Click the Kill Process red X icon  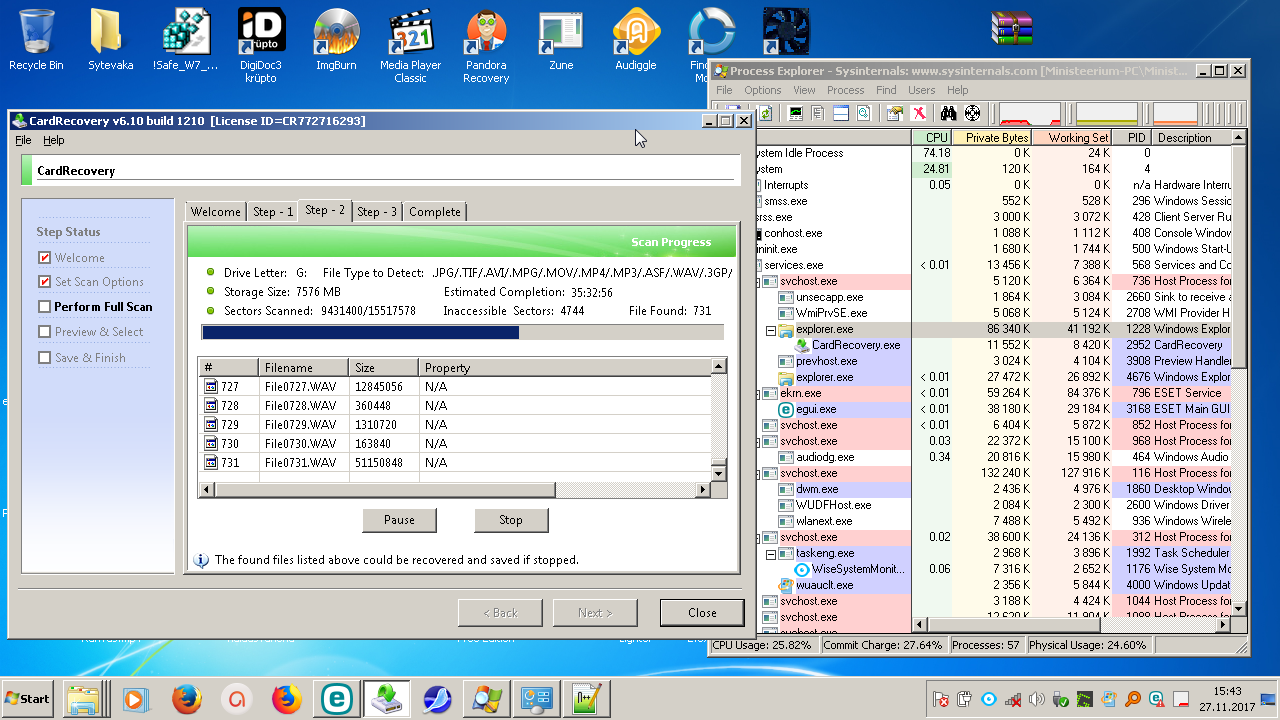[x=918, y=113]
